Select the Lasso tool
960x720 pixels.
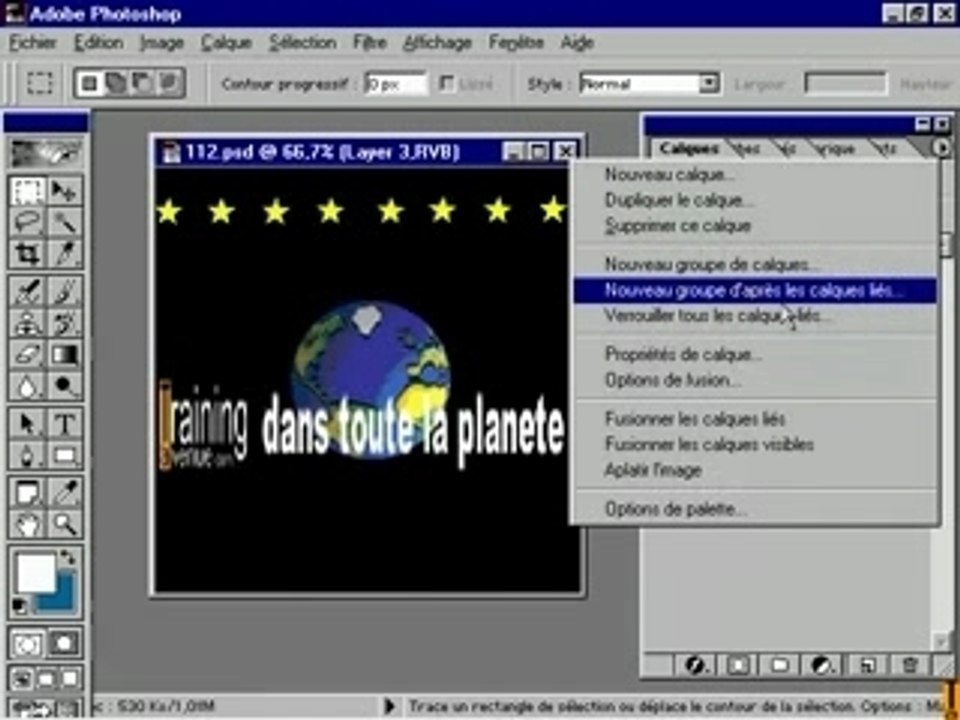coord(27,222)
